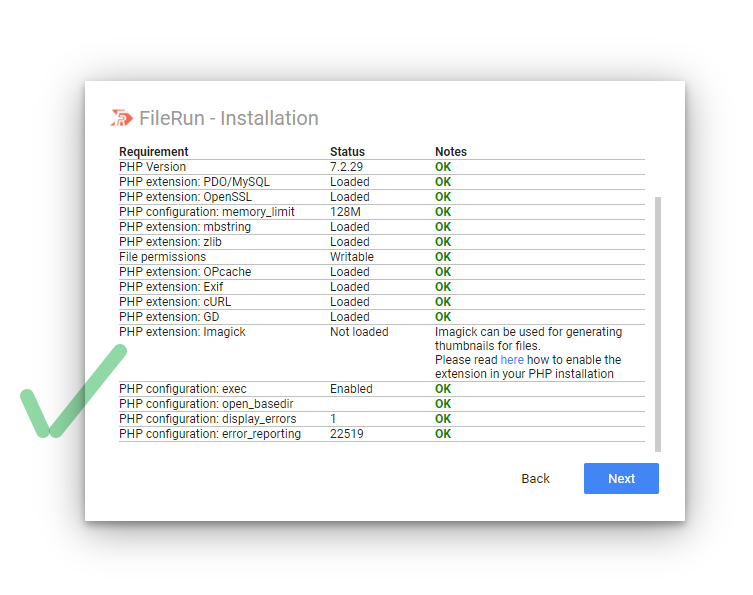753x595 pixels.
Task: Click 'Imagick can be used for generating' note
Action: (x=528, y=332)
